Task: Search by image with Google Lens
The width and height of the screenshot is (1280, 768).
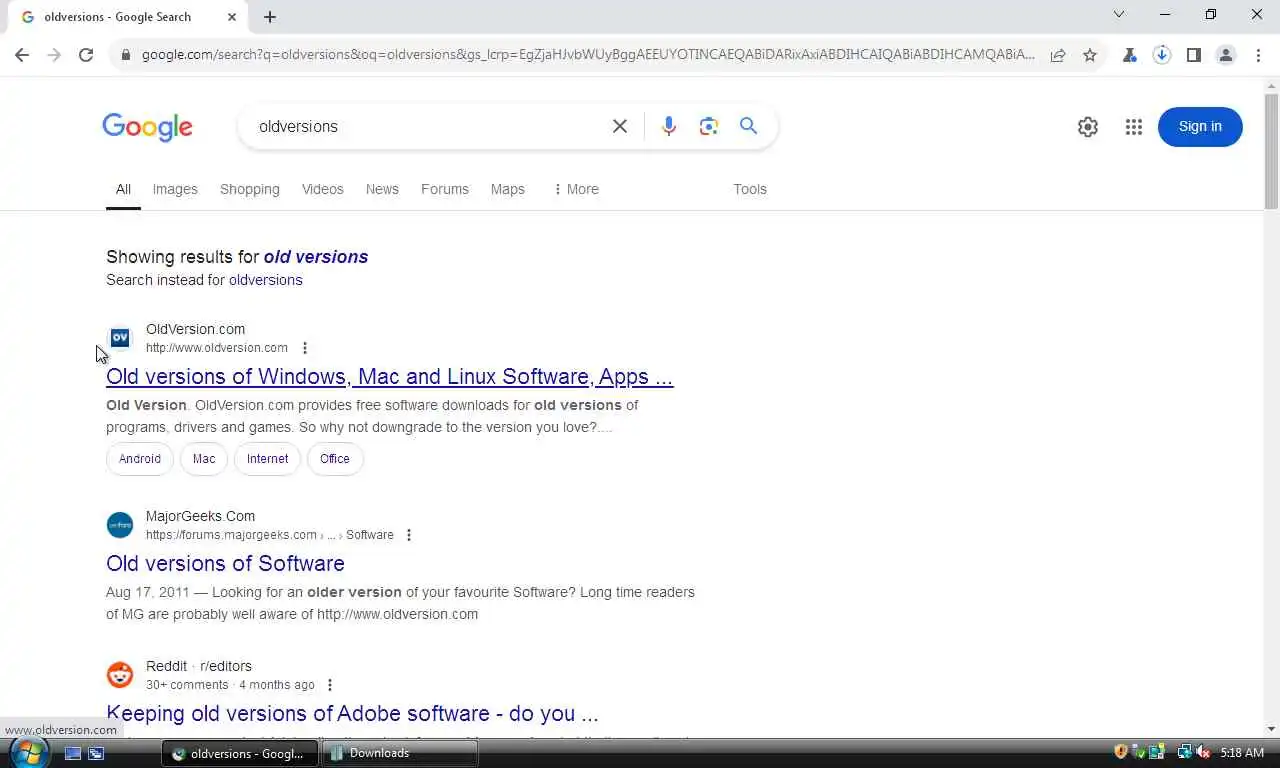Action: click(709, 126)
